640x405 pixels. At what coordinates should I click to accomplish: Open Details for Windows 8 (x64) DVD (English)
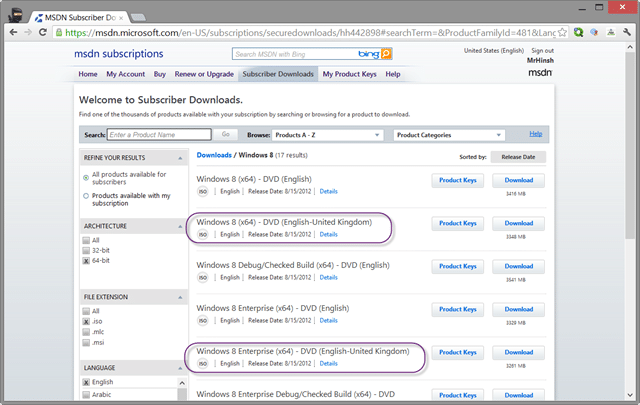(329, 191)
